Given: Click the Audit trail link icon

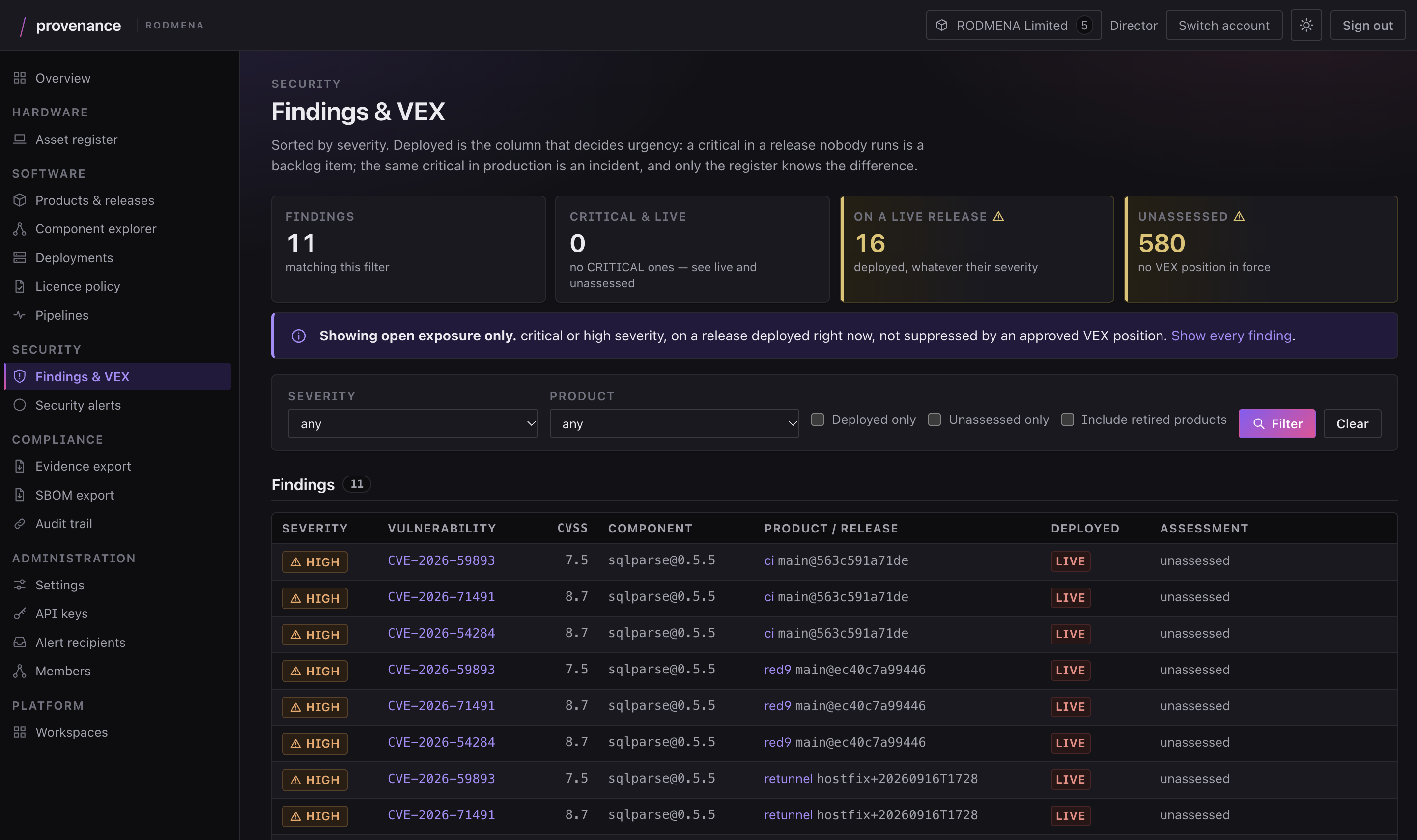Looking at the screenshot, I should click(x=20, y=524).
